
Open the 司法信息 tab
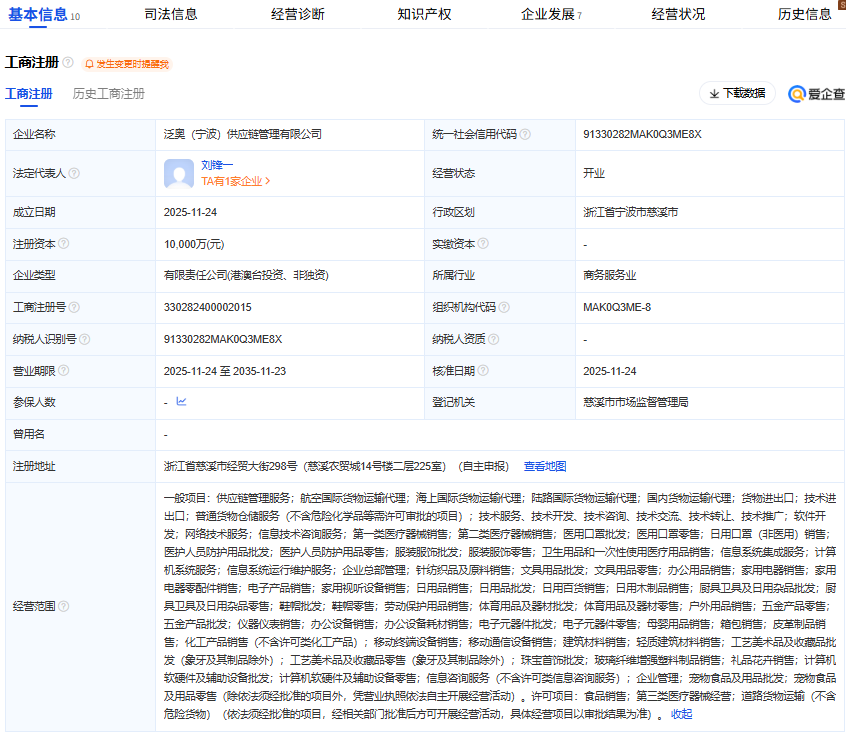pos(171,15)
